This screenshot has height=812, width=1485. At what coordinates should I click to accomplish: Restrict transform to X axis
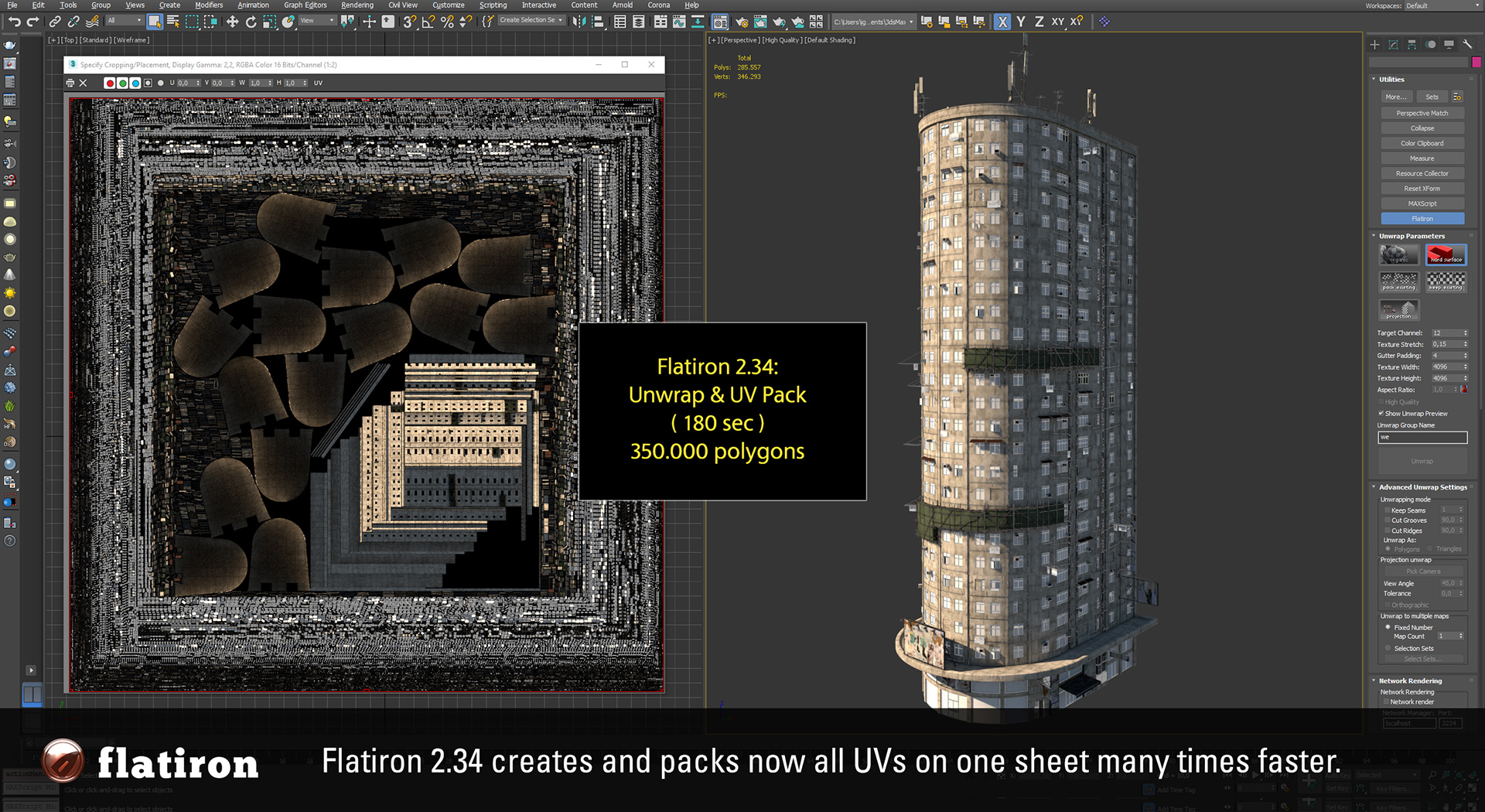tap(1002, 22)
